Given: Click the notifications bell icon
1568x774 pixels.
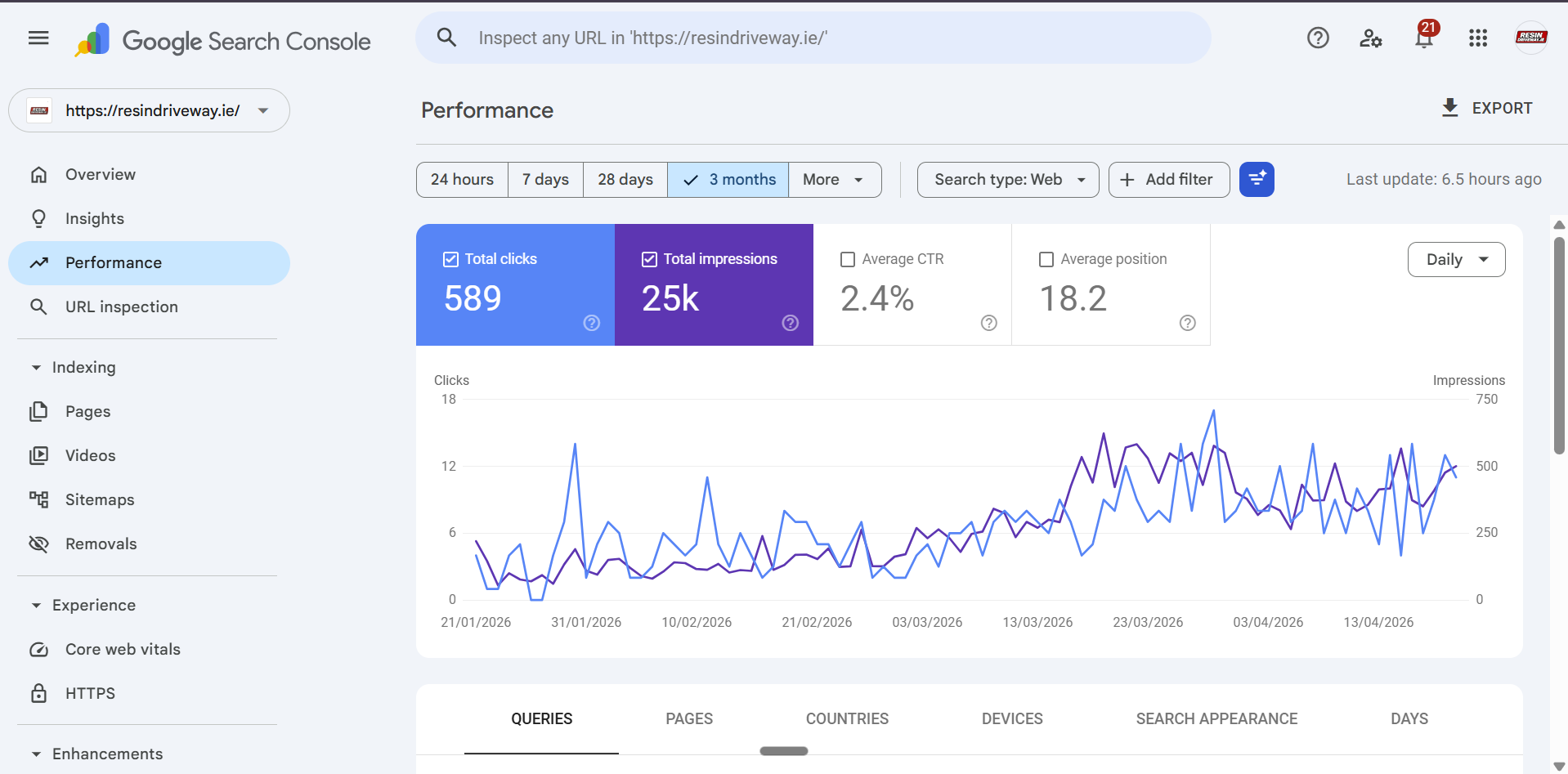Looking at the screenshot, I should click(1424, 38).
